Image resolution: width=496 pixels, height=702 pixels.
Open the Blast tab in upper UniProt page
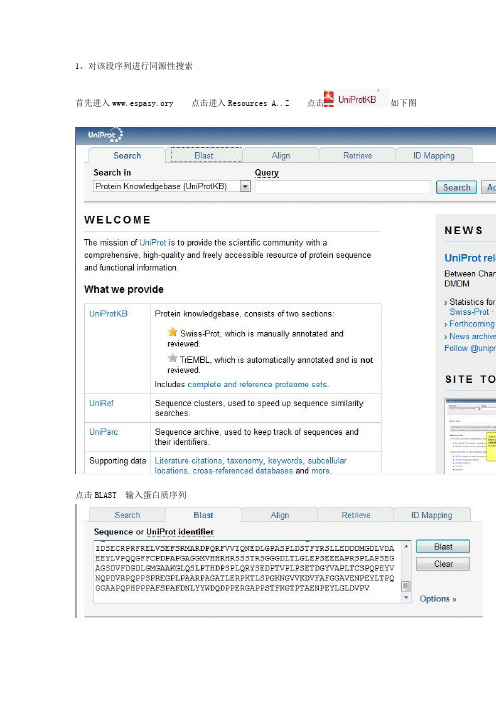pyautogui.click(x=204, y=155)
